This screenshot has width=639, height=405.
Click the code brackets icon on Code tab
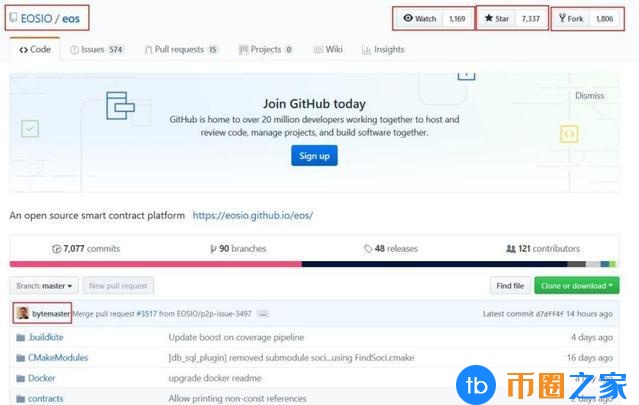24,50
